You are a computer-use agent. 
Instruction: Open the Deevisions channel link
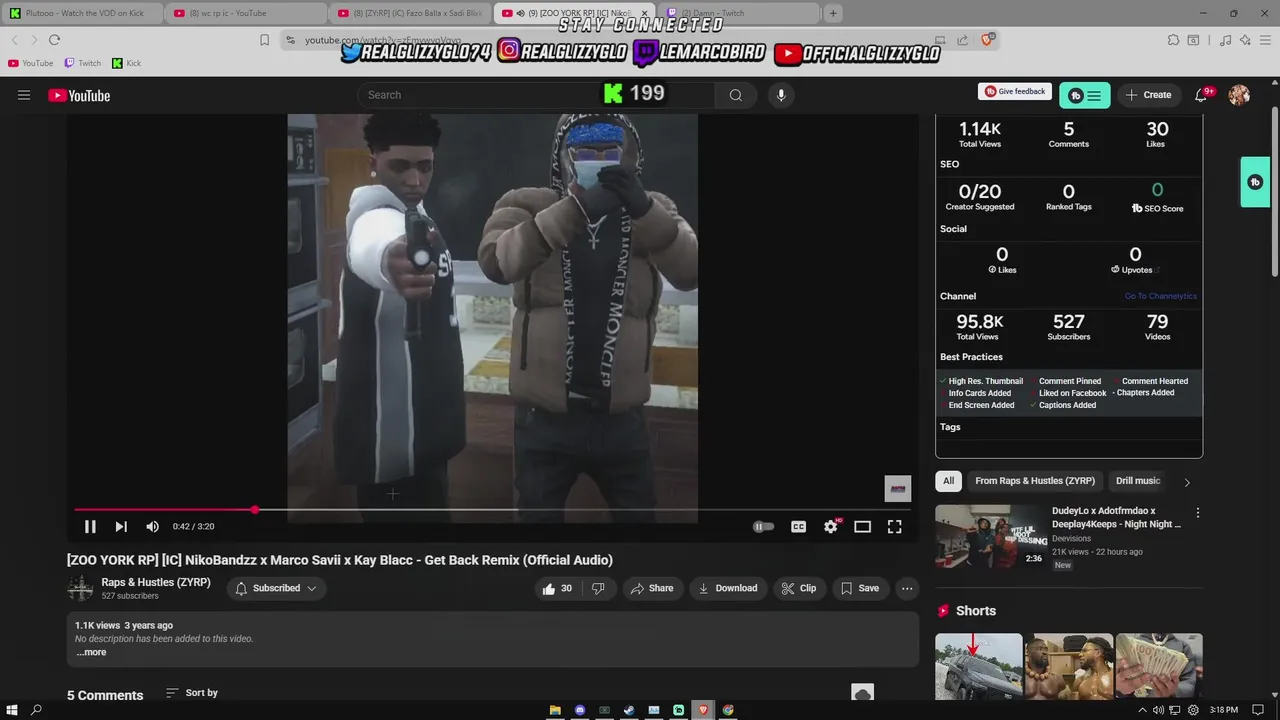(x=1071, y=538)
